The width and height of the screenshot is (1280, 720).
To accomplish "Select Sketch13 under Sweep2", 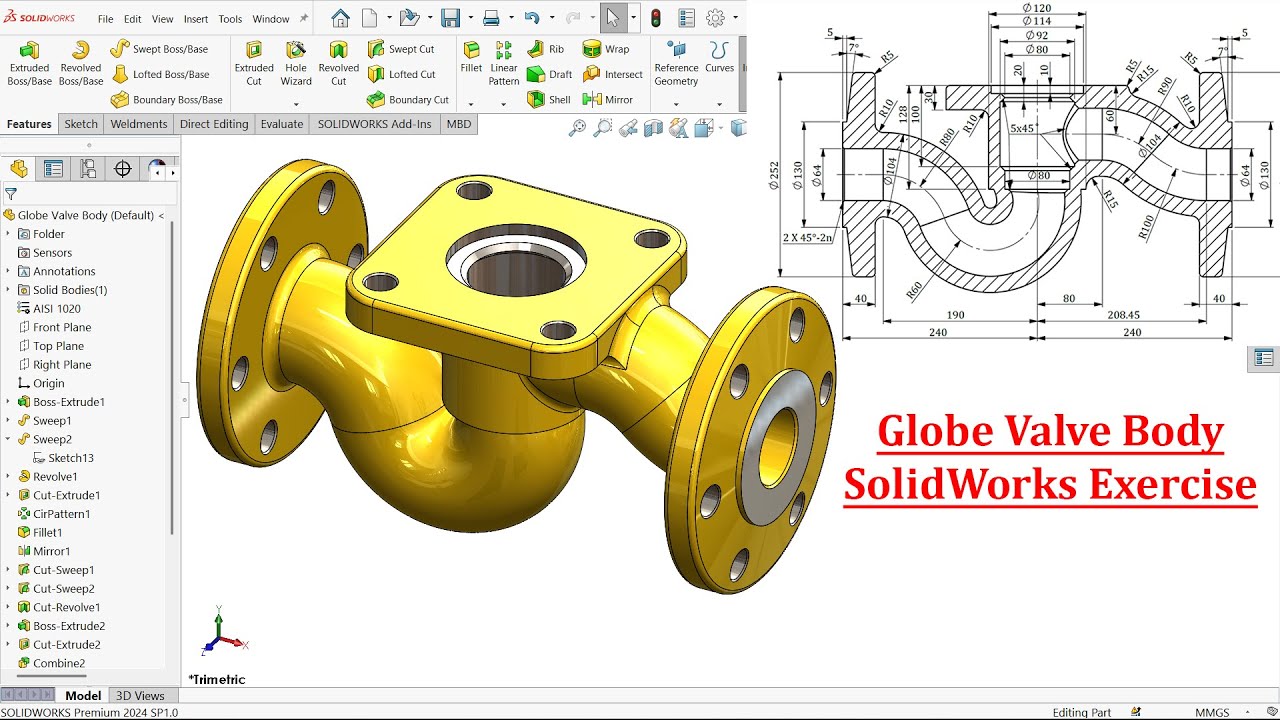I will point(63,458).
